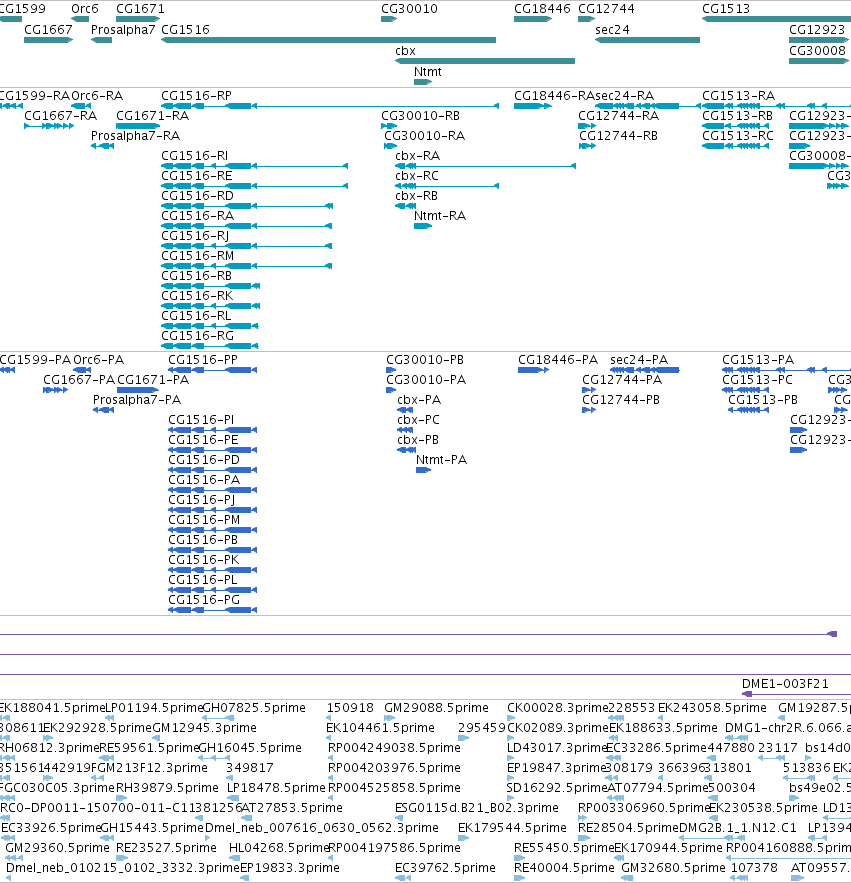Select the cbx-RB transcript label
The height and width of the screenshot is (883, 851).
click(x=417, y=196)
